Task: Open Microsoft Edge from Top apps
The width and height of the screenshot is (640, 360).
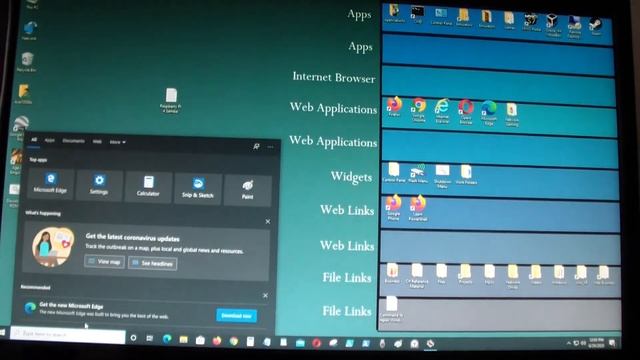Action: pyautogui.click(x=50, y=183)
